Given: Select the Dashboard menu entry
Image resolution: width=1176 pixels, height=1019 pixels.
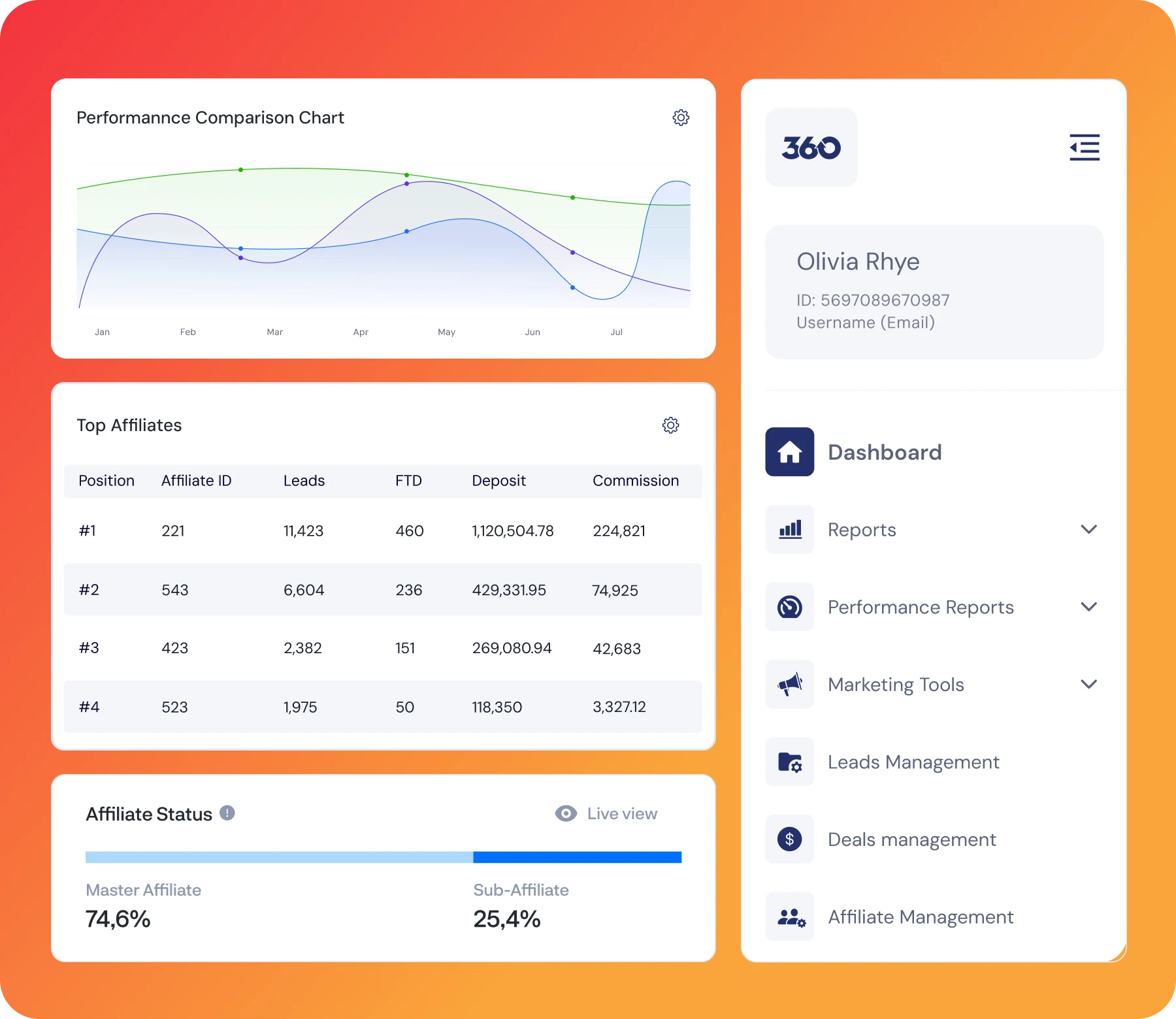Looking at the screenshot, I should 885,451.
